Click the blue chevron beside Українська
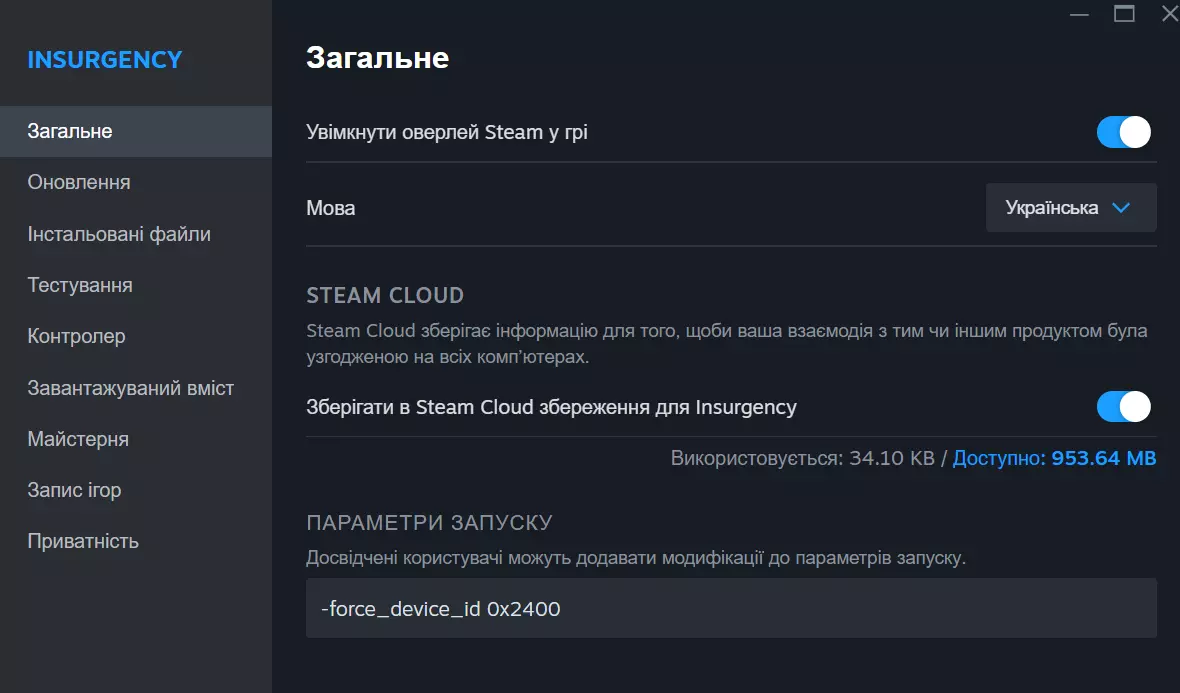 point(1121,208)
